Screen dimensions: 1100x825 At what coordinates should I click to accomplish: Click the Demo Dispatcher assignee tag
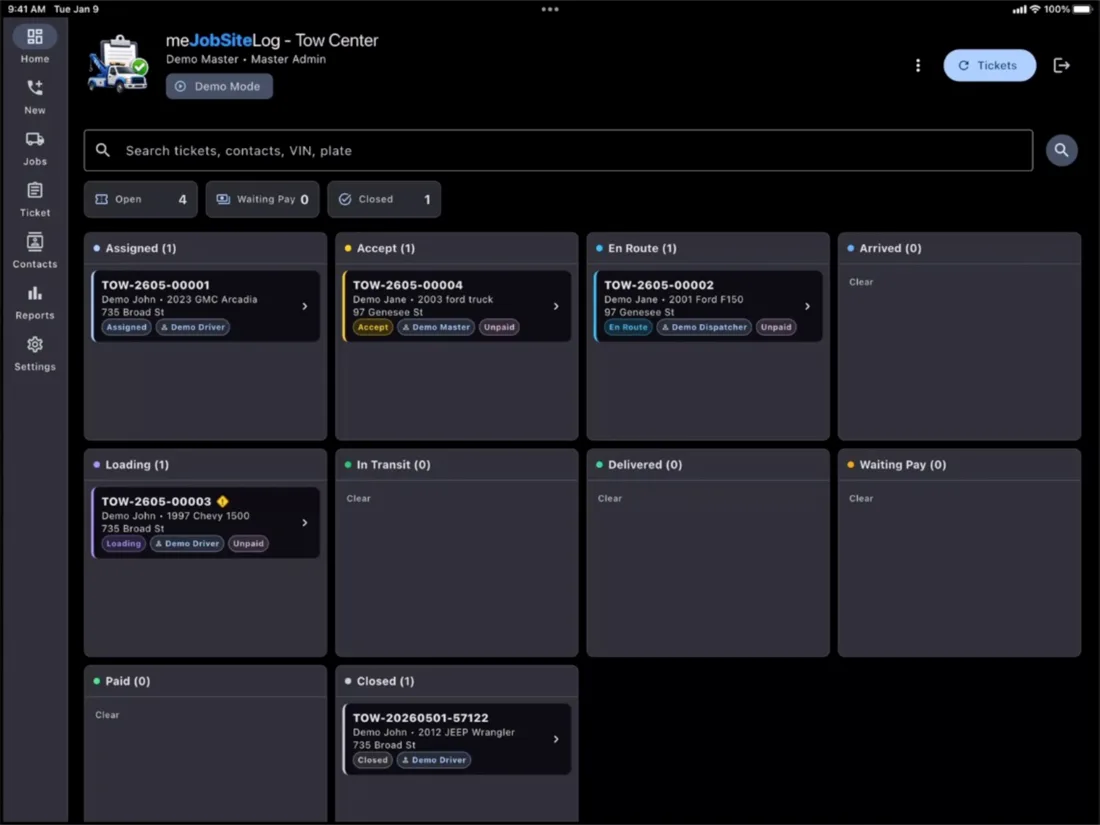(704, 327)
